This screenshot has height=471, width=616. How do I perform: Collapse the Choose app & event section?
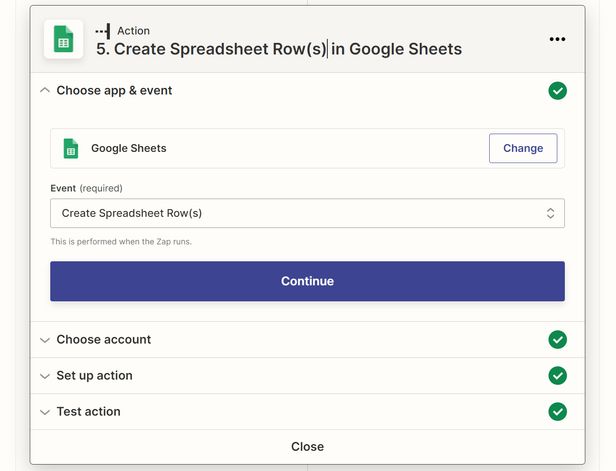(45, 90)
